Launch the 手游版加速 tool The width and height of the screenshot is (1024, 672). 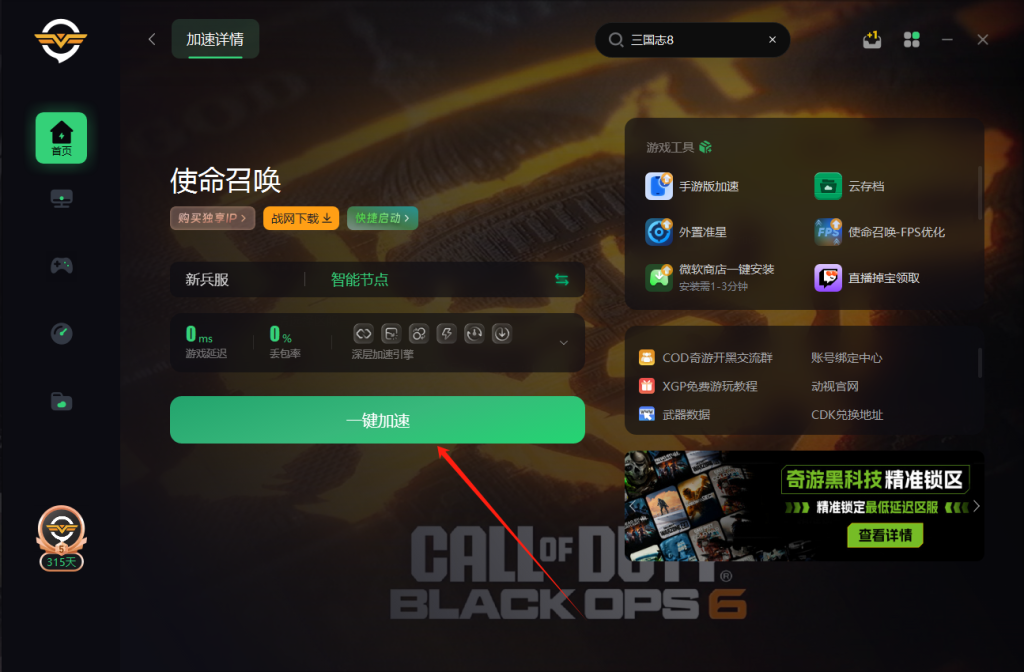[x=692, y=186]
